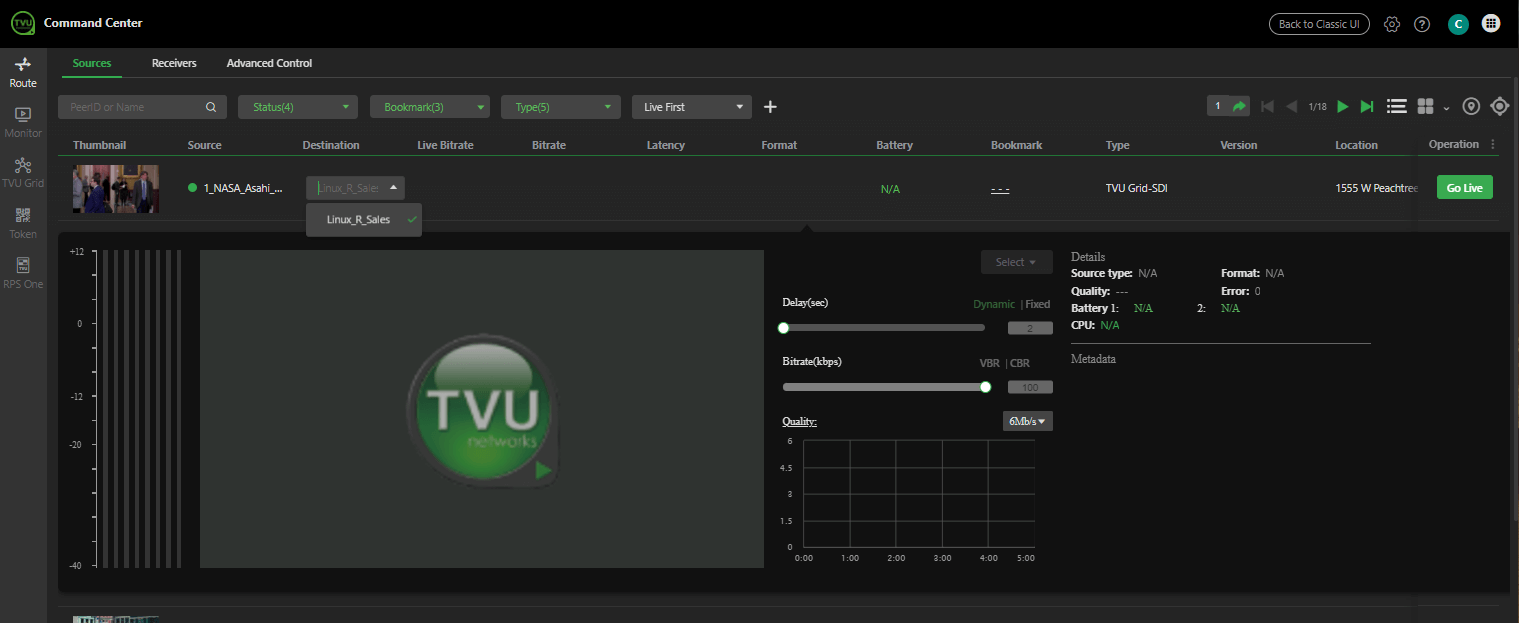The height and width of the screenshot is (623, 1519).
Task: Click the Live Bitrate column header
Action: click(445, 145)
